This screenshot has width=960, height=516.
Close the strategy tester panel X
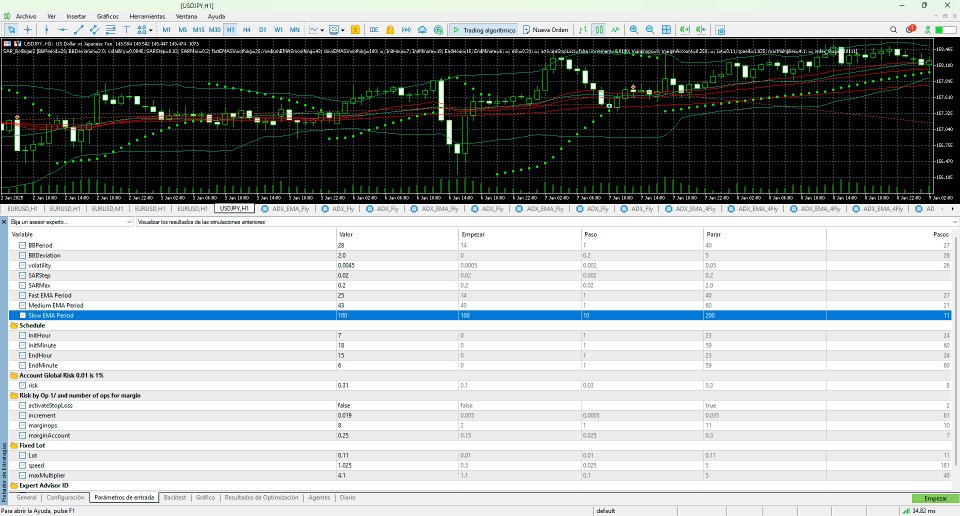4,222
